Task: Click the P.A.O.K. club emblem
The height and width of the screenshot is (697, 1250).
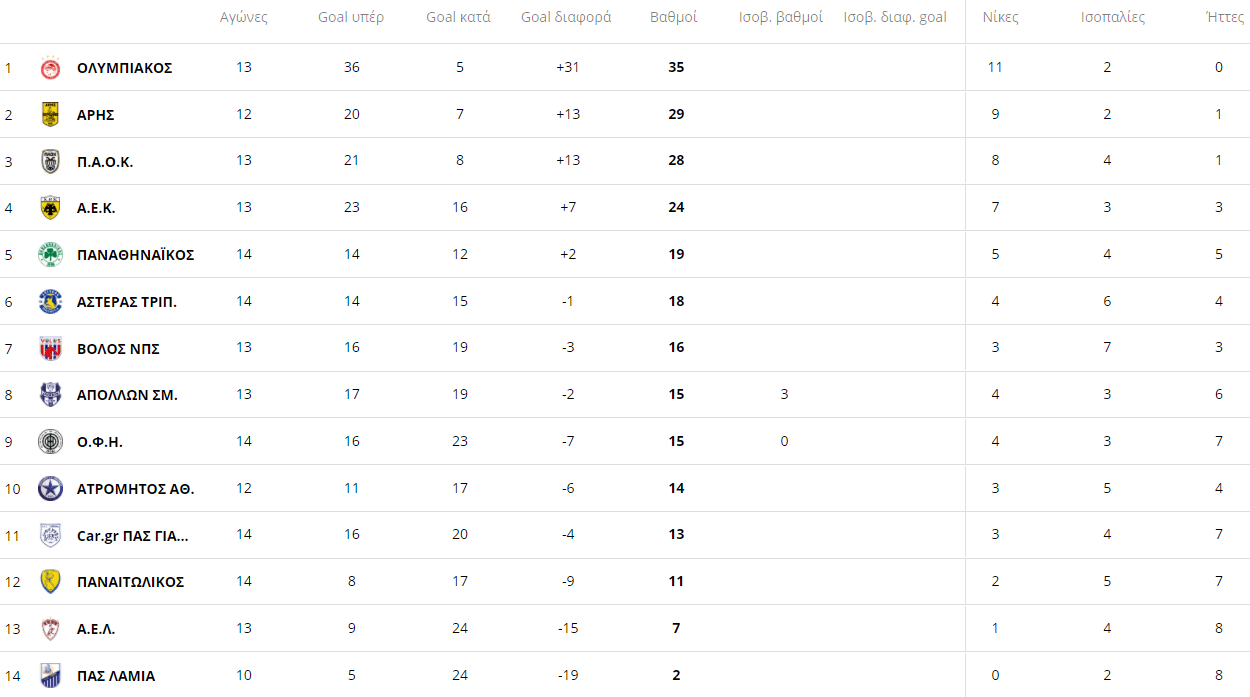Action: click(x=50, y=161)
